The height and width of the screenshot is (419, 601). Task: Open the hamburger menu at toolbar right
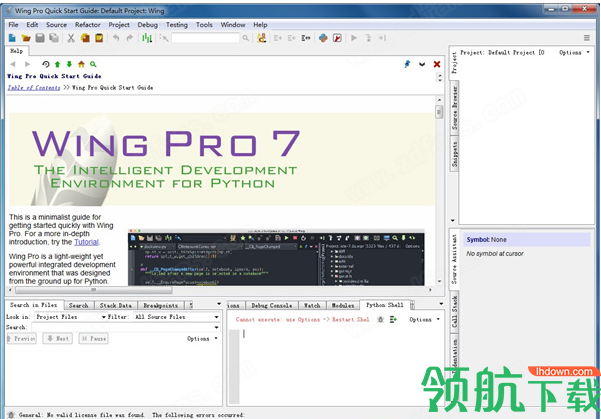pyautogui.click(x=587, y=38)
